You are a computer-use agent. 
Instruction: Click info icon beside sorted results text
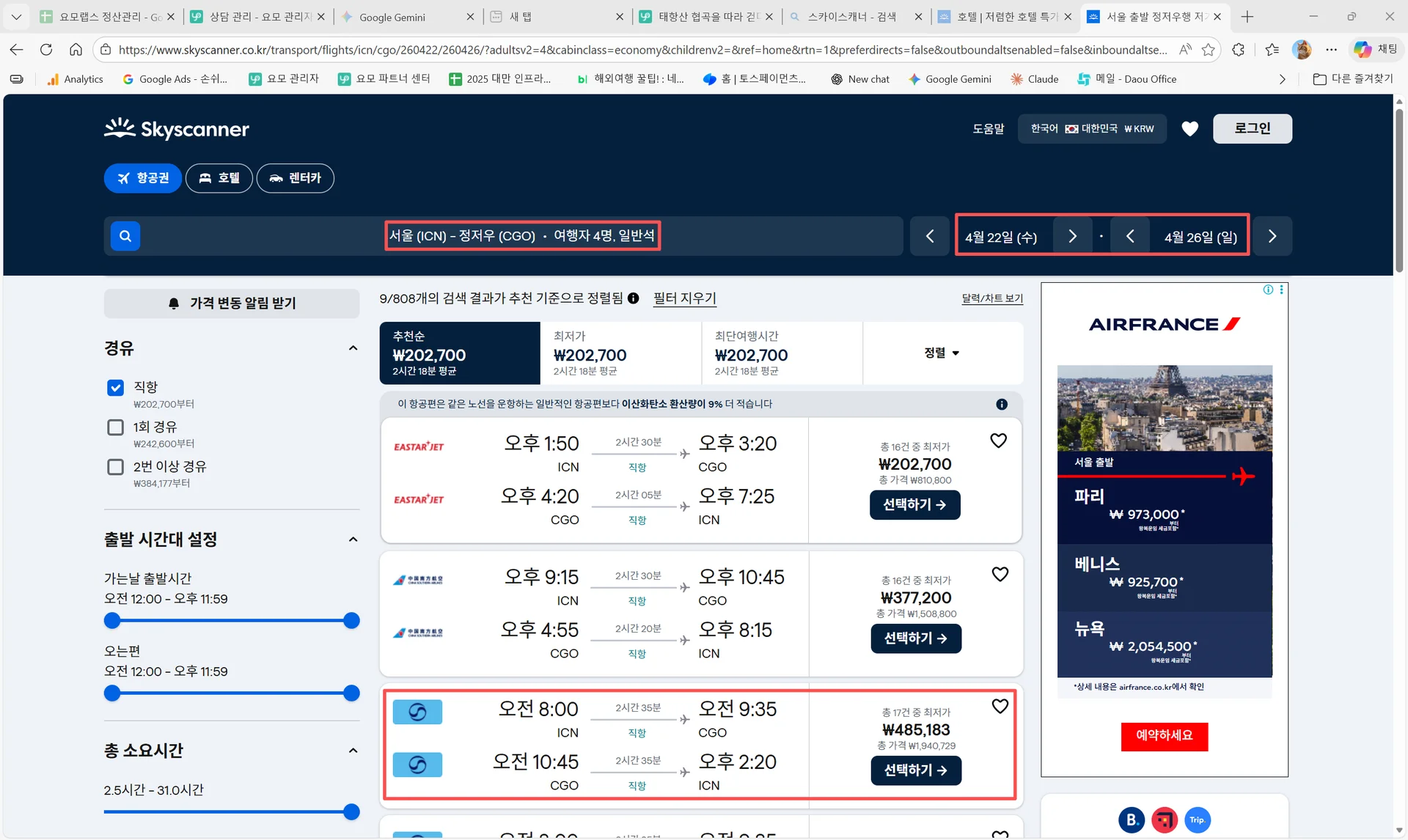(633, 298)
